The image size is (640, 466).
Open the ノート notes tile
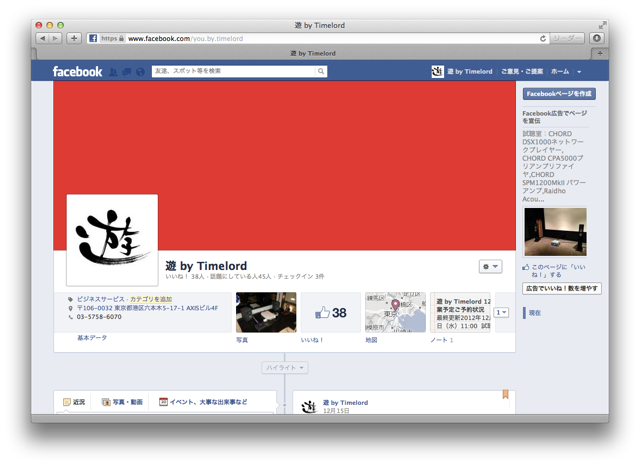[x=460, y=312]
